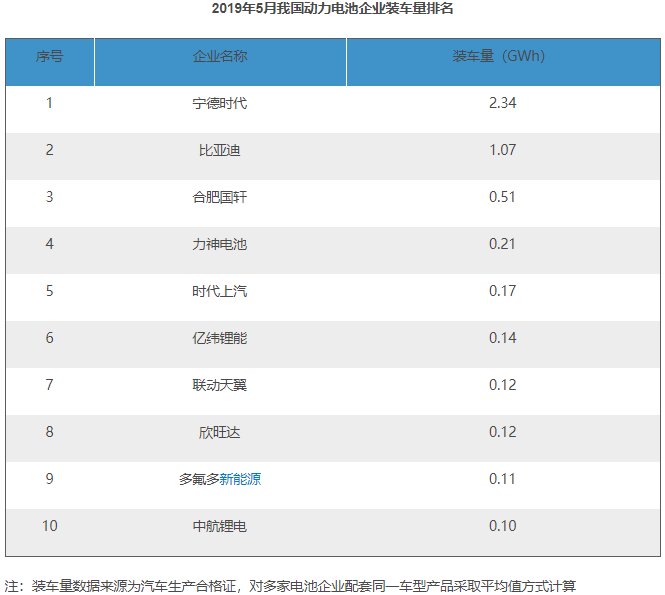This screenshot has height=595, width=665.
Task: Click the rank number 8 in 欣旺达 row
Action: pyautogui.click(x=50, y=432)
